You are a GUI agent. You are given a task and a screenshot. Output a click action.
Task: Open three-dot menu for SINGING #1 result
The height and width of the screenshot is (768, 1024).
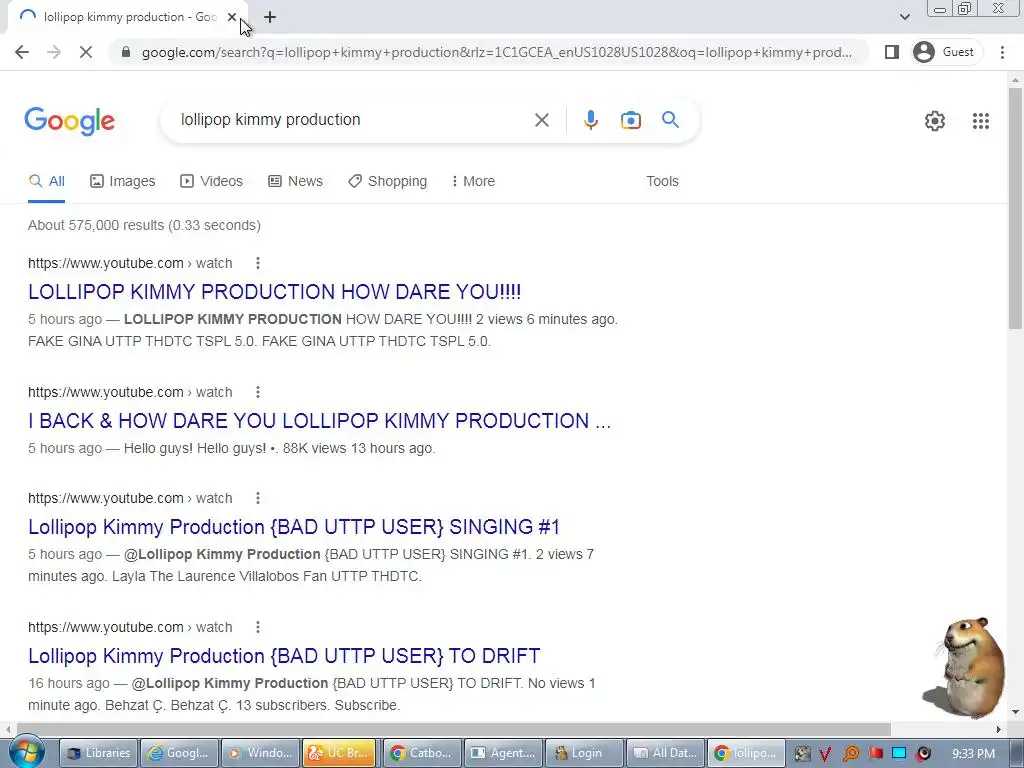258,498
